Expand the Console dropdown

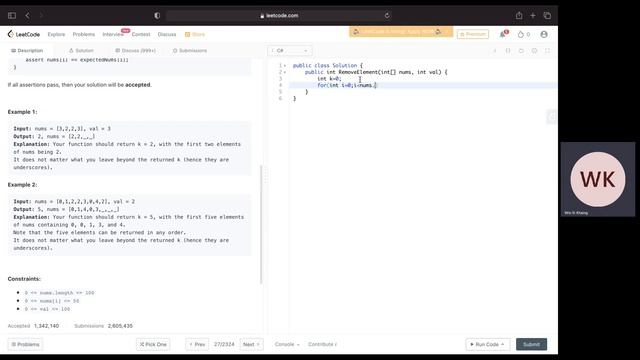pos(287,344)
